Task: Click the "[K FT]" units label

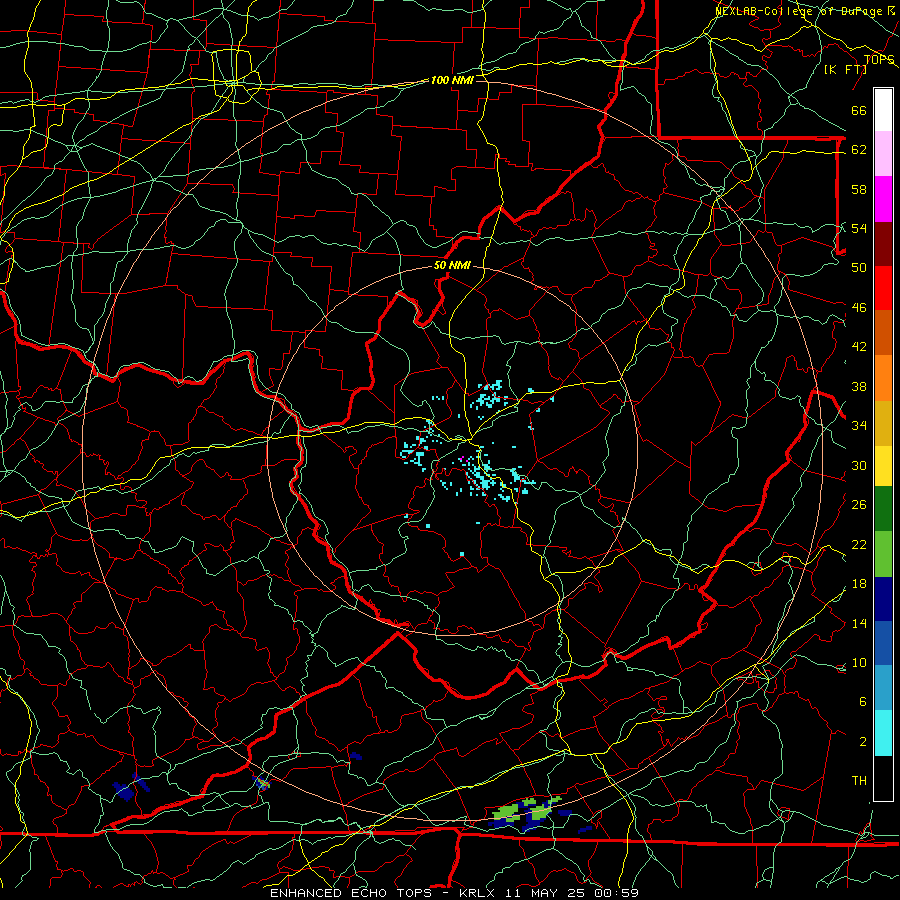Action: pos(845,70)
